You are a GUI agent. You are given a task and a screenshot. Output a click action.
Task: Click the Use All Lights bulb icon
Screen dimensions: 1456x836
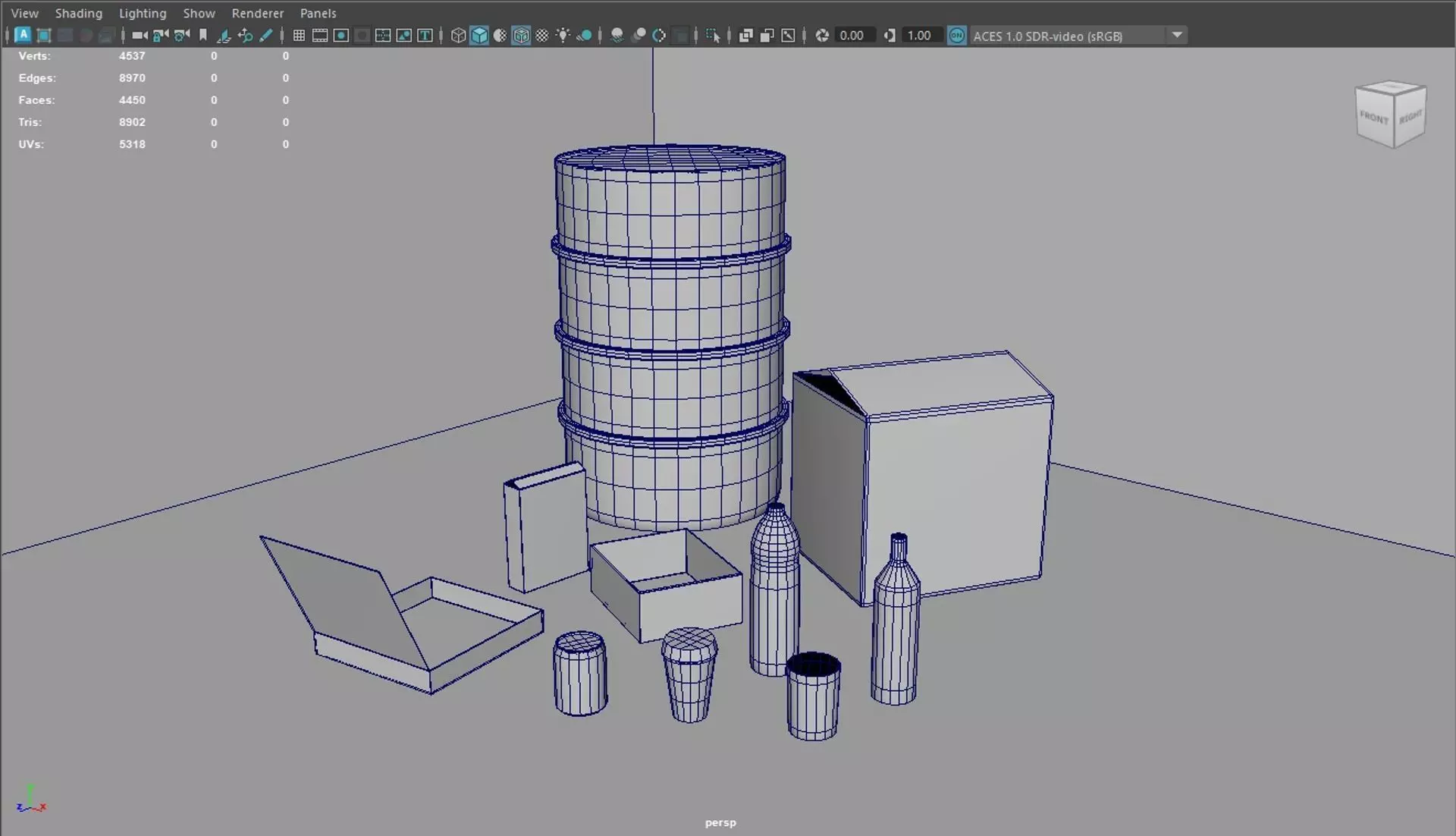(x=563, y=35)
